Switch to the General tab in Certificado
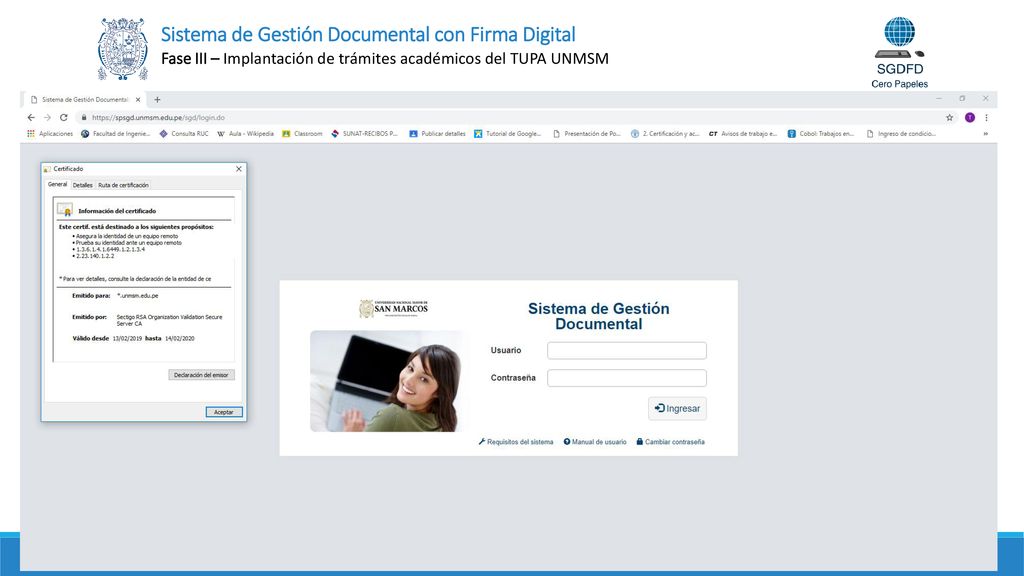Screen dimensions: 1024x576 click(x=57, y=185)
